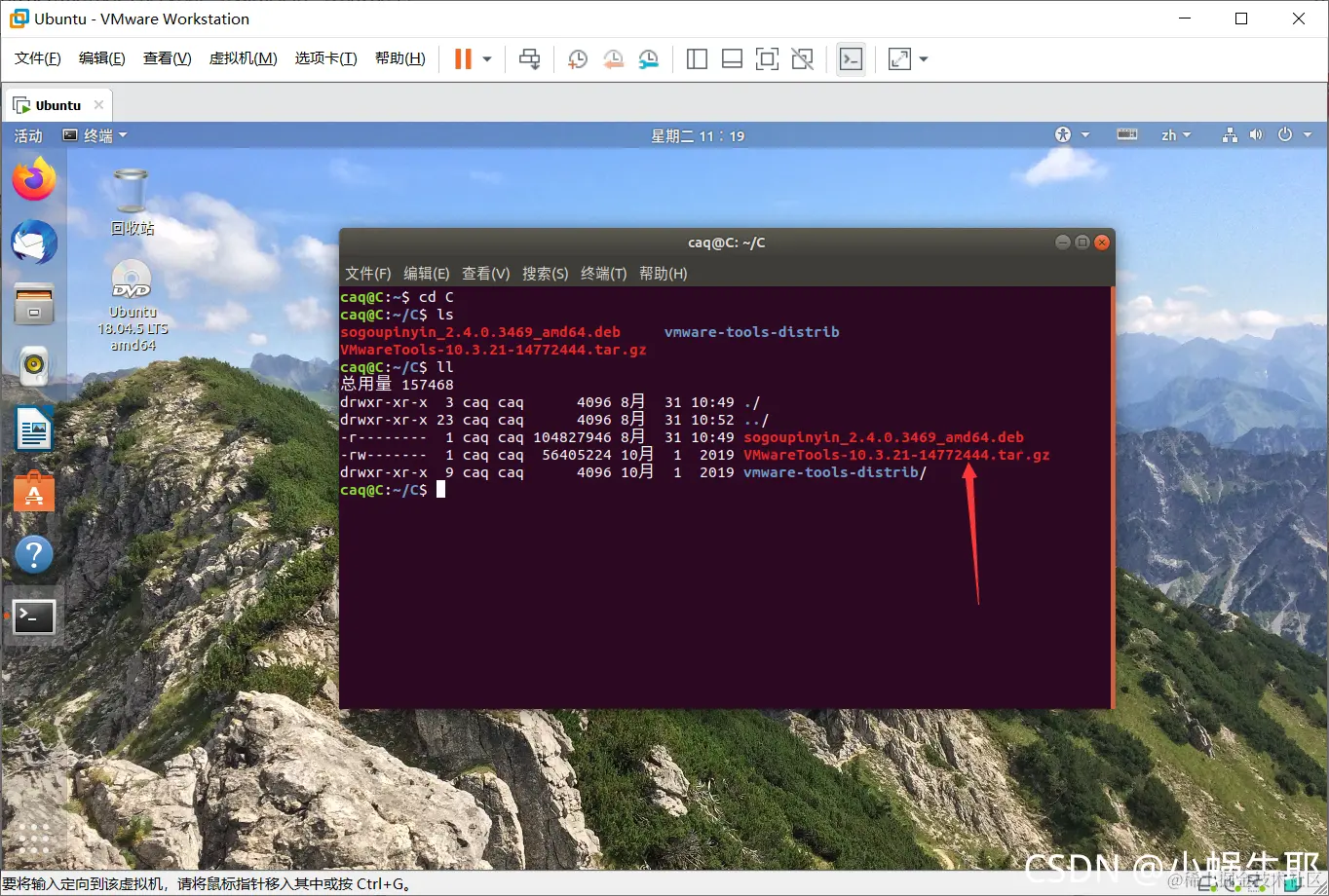The width and height of the screenshot is (1329, 896).
Task: Click the send Ctrl+Alt+Del toolbar icon
Action: tap(529, 59)
